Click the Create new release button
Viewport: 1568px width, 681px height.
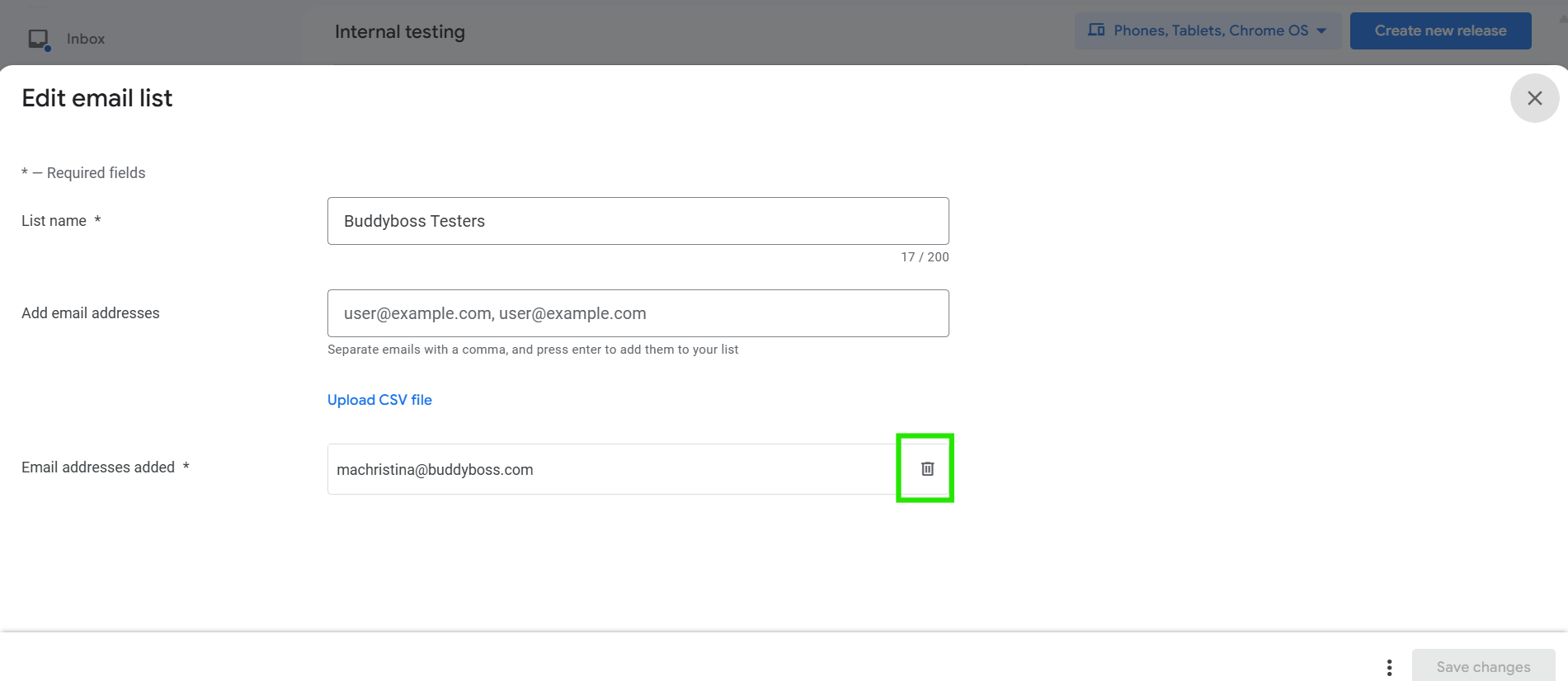[x=1440, y=31]
